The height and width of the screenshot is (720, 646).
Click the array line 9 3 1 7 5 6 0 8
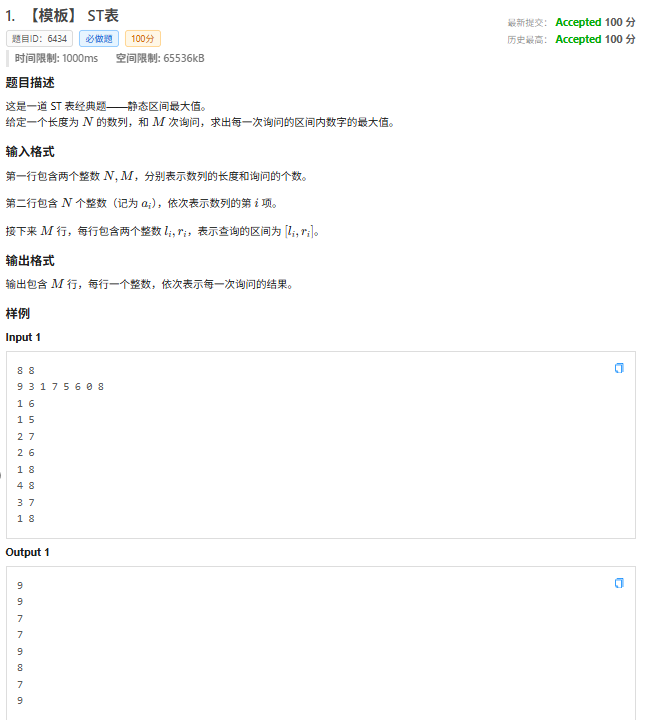point(60,386)
